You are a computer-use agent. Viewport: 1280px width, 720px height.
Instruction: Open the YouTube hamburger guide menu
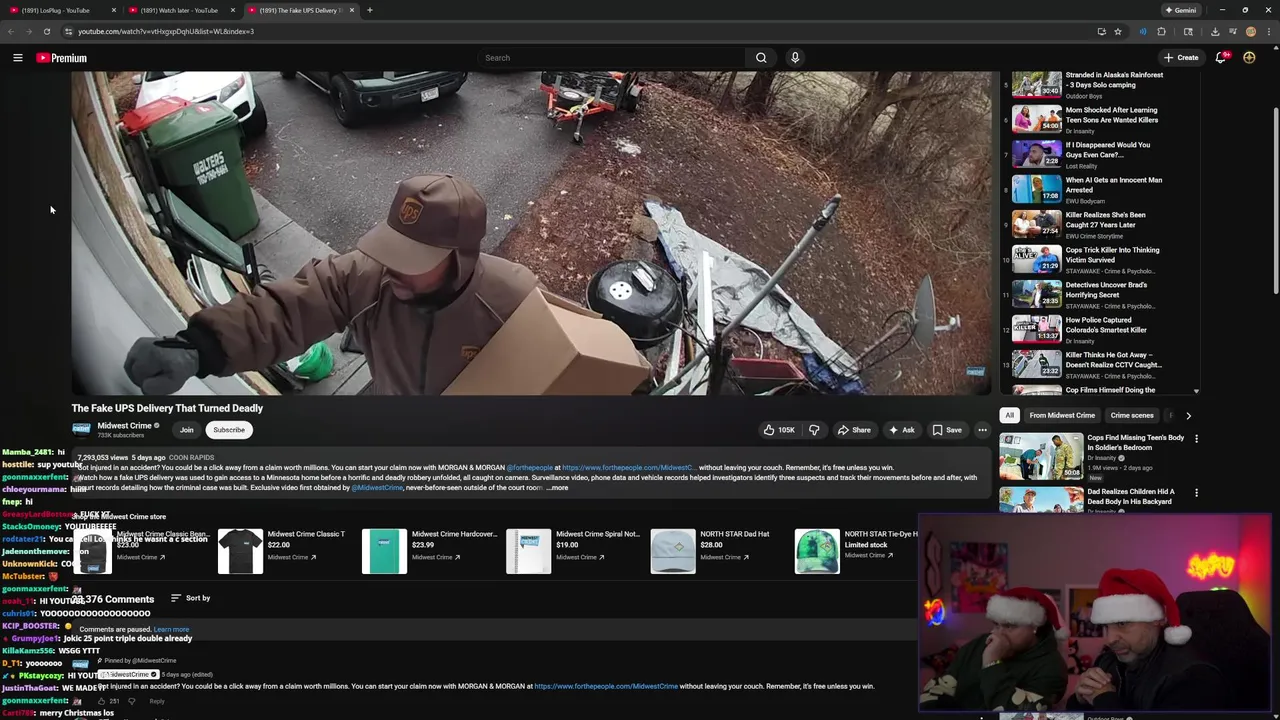point(17,58)
